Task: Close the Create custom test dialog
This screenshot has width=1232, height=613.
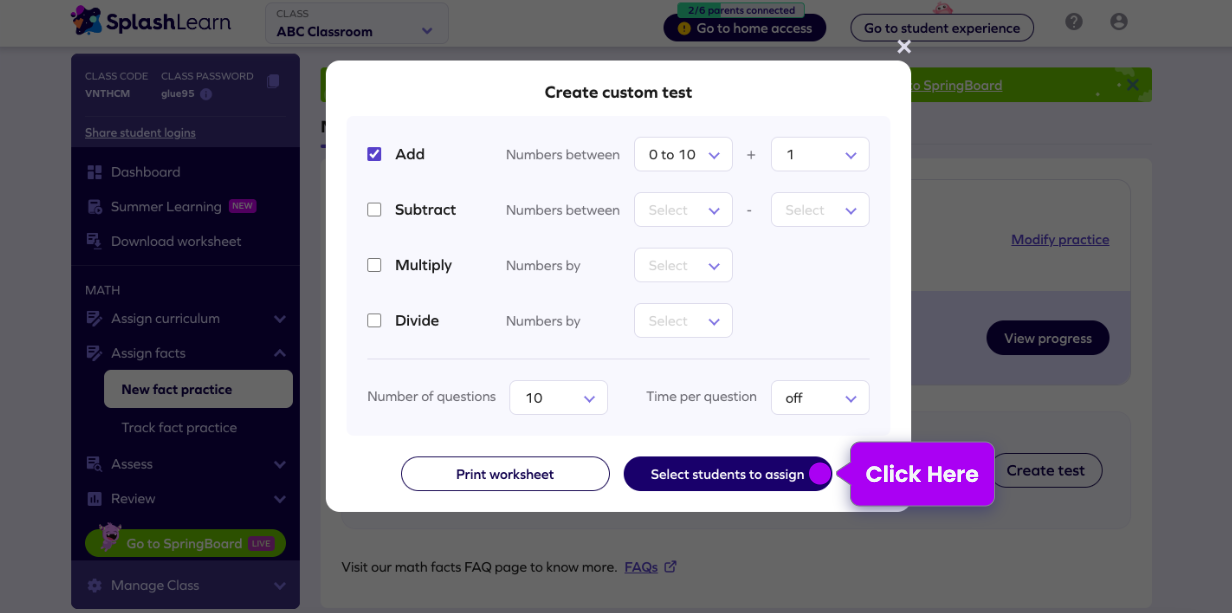Action: point(904,47)
